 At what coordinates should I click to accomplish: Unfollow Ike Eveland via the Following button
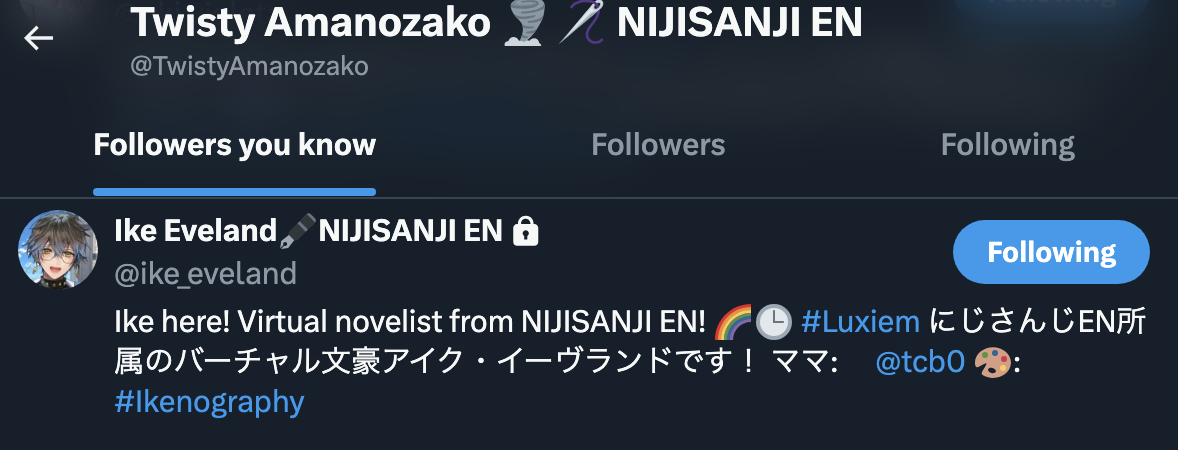coord(1051,252)
